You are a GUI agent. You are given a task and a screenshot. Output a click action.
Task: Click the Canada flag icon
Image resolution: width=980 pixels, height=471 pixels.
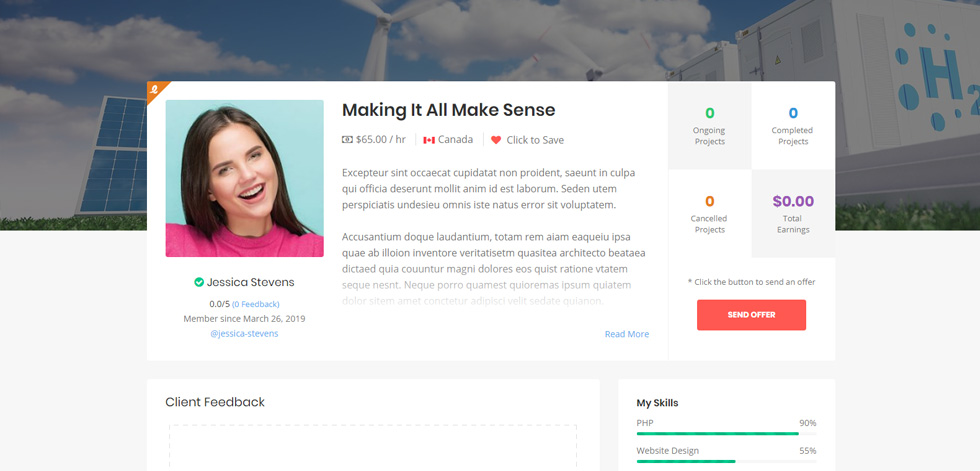click(x=429, y=140)
